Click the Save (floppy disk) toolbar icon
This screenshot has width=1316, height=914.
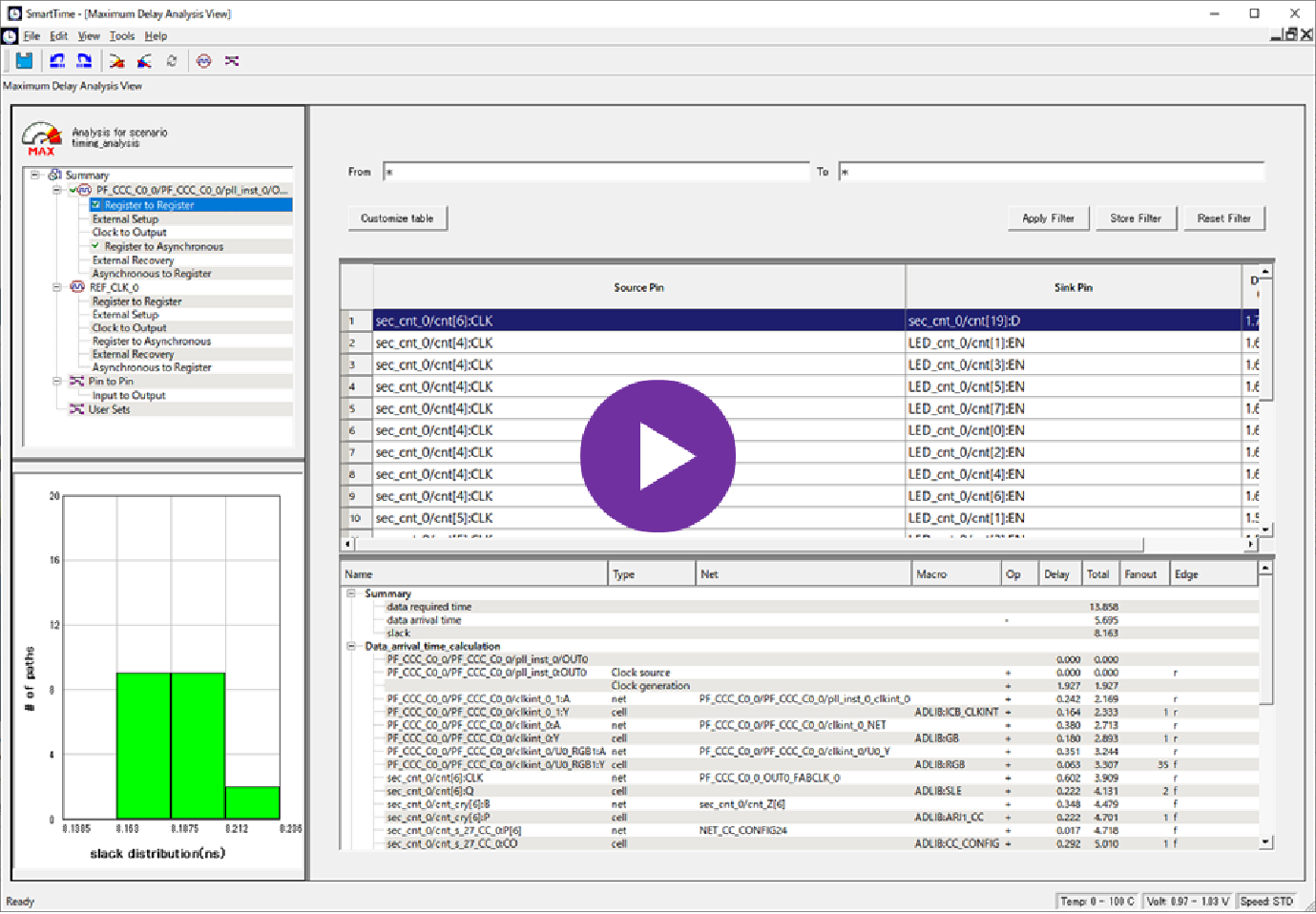[x=24, y=61]
